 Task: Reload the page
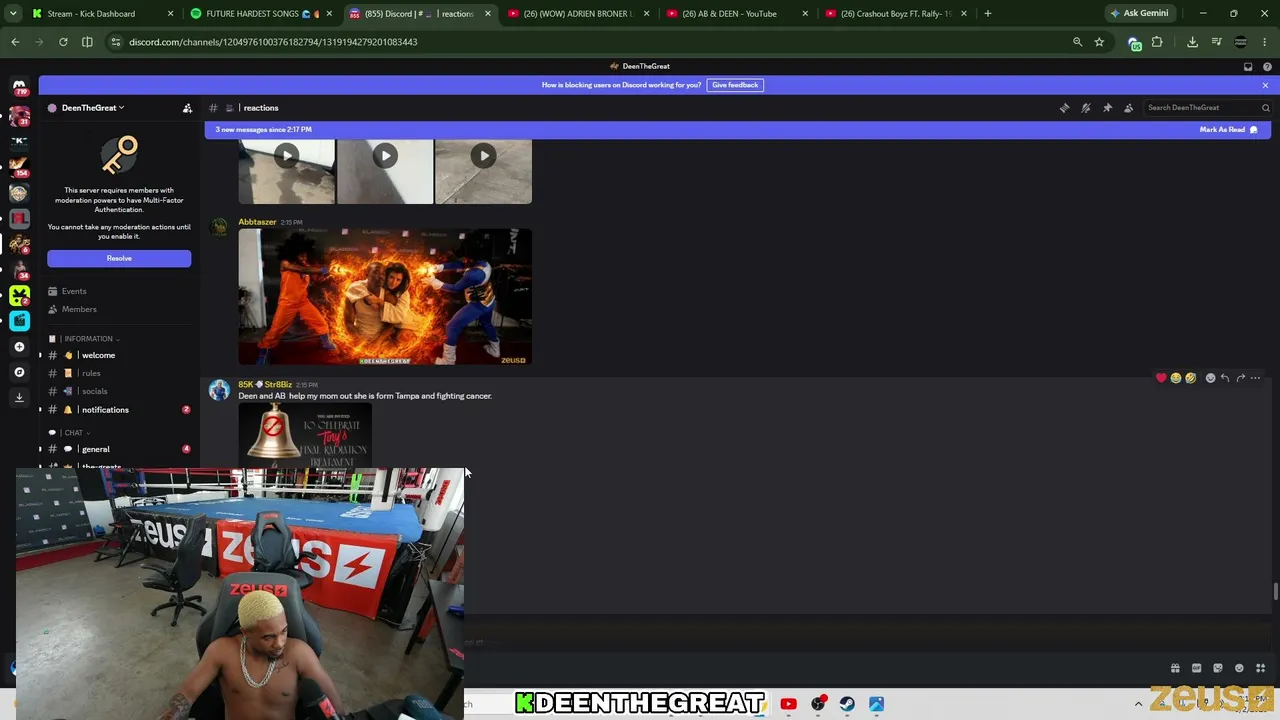[63, 42]
